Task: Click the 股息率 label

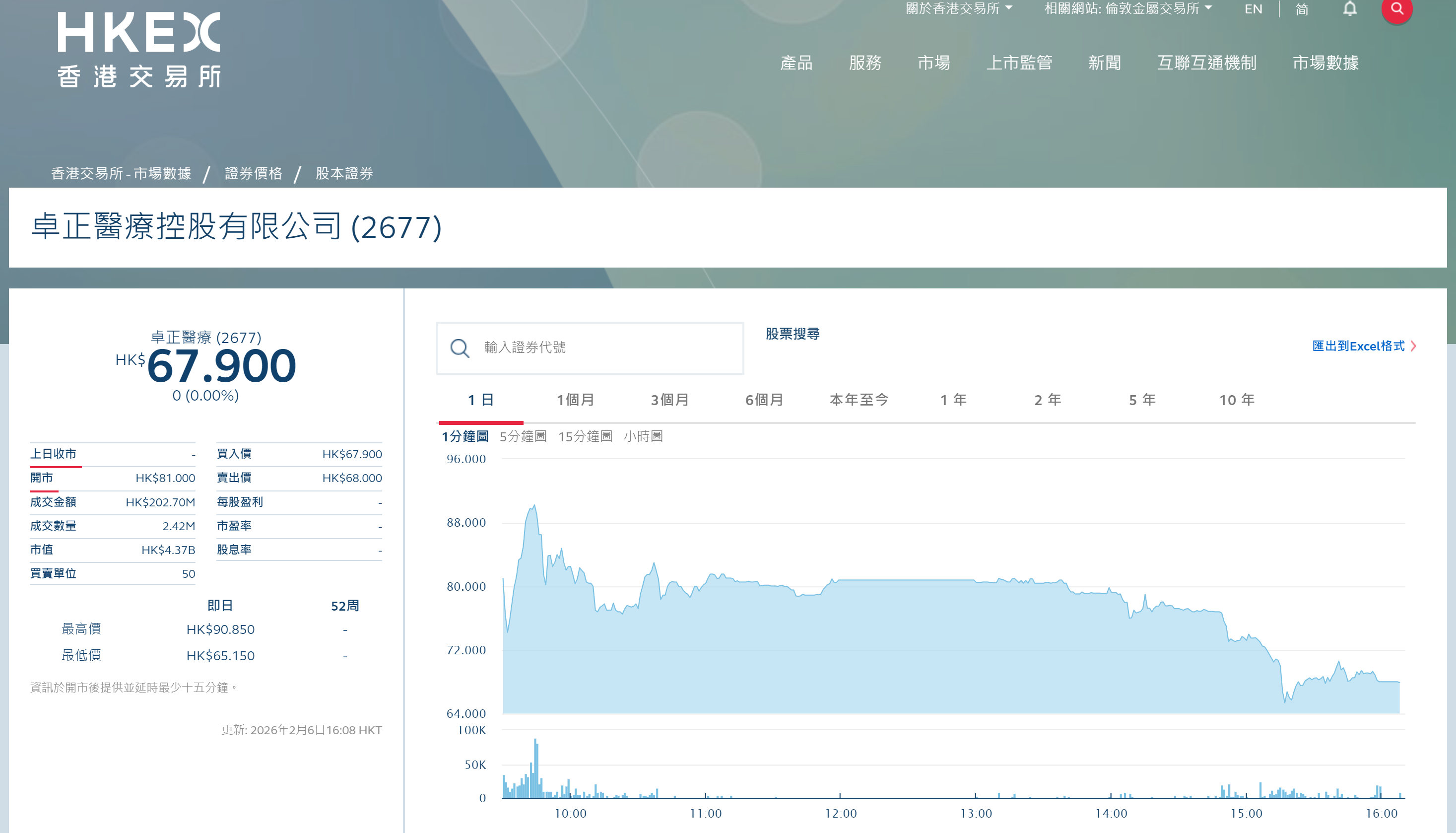Action: pyautogui.click(x=234, y=550)
